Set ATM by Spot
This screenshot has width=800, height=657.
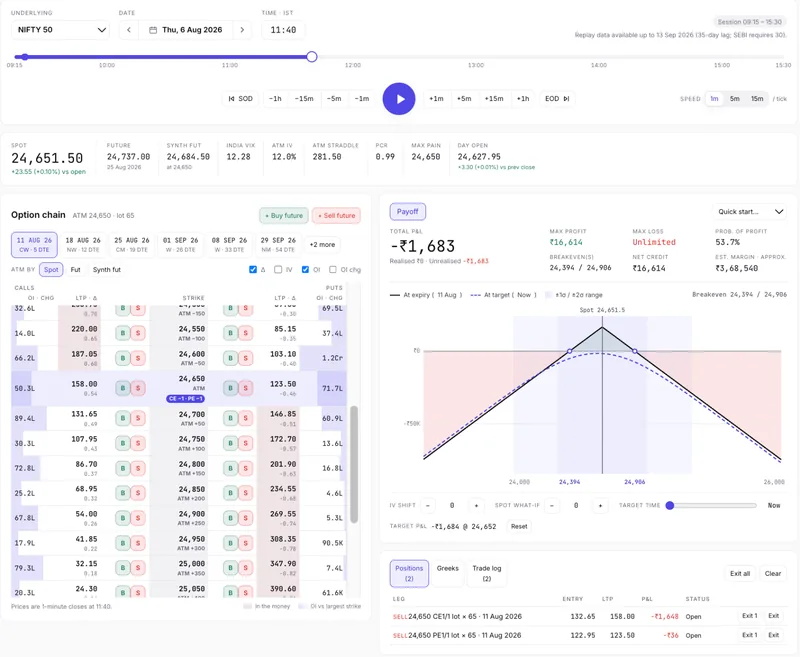(51, 269)
